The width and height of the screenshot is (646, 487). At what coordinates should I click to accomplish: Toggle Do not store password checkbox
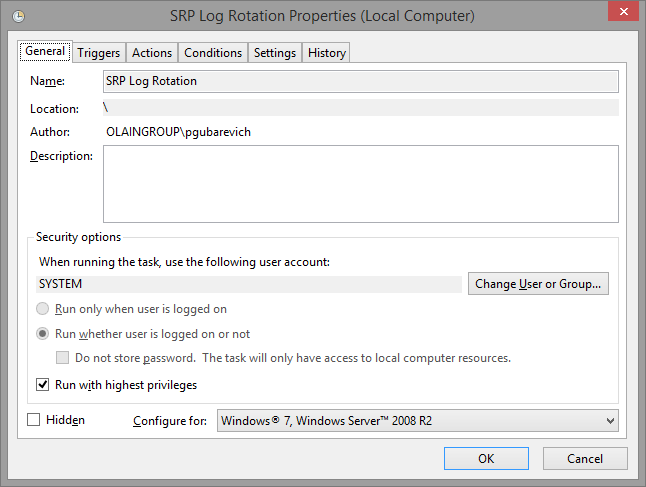point(63,358)
